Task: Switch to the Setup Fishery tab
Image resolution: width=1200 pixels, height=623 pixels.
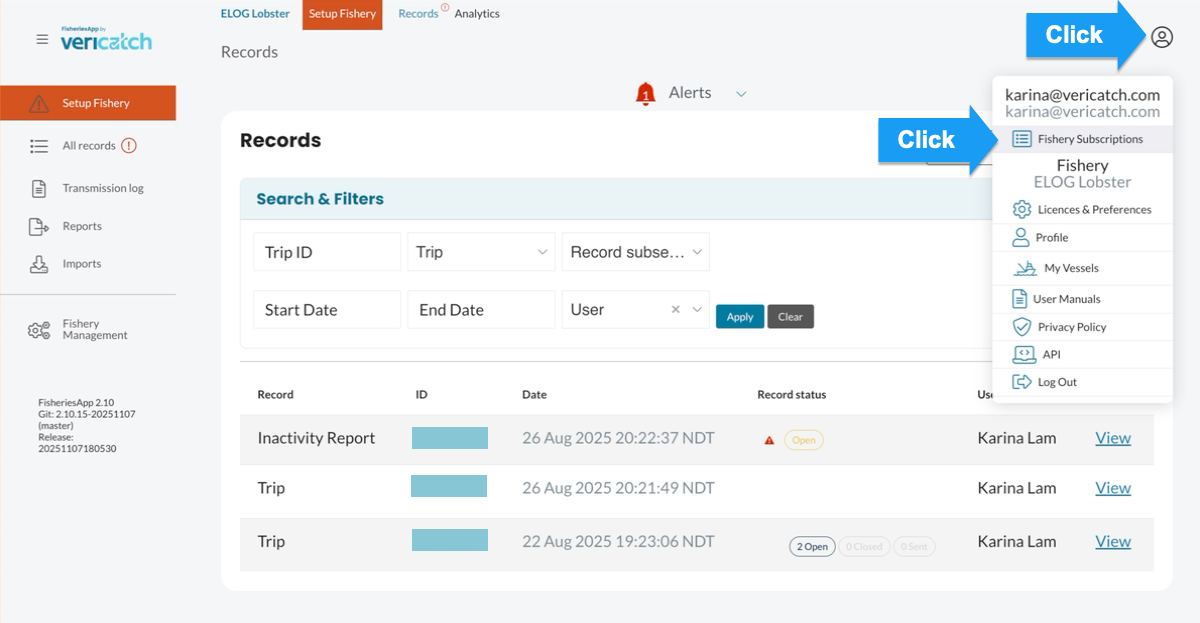Action: click(x=342, y=14)
